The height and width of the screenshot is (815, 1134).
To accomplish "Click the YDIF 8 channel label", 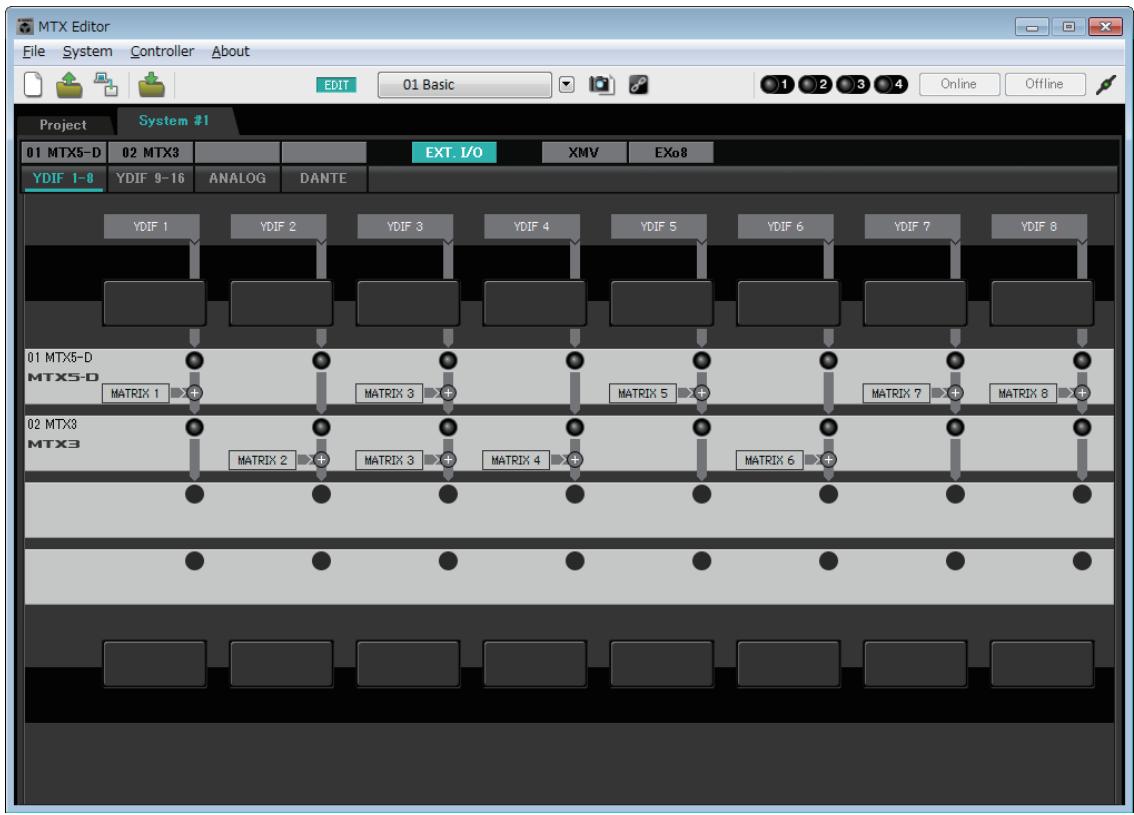I will click(x=1039, y=226).
